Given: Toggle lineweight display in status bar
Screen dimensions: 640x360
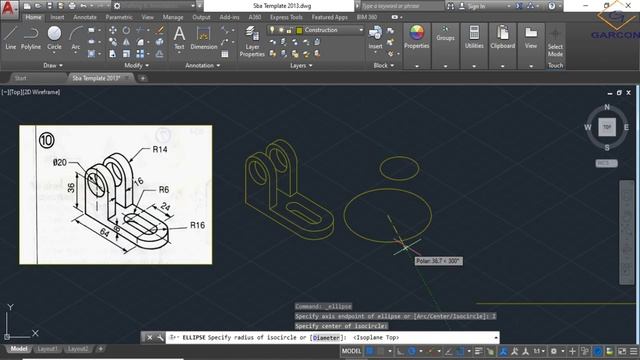Looking at the screenshot, I should point(479,351).
